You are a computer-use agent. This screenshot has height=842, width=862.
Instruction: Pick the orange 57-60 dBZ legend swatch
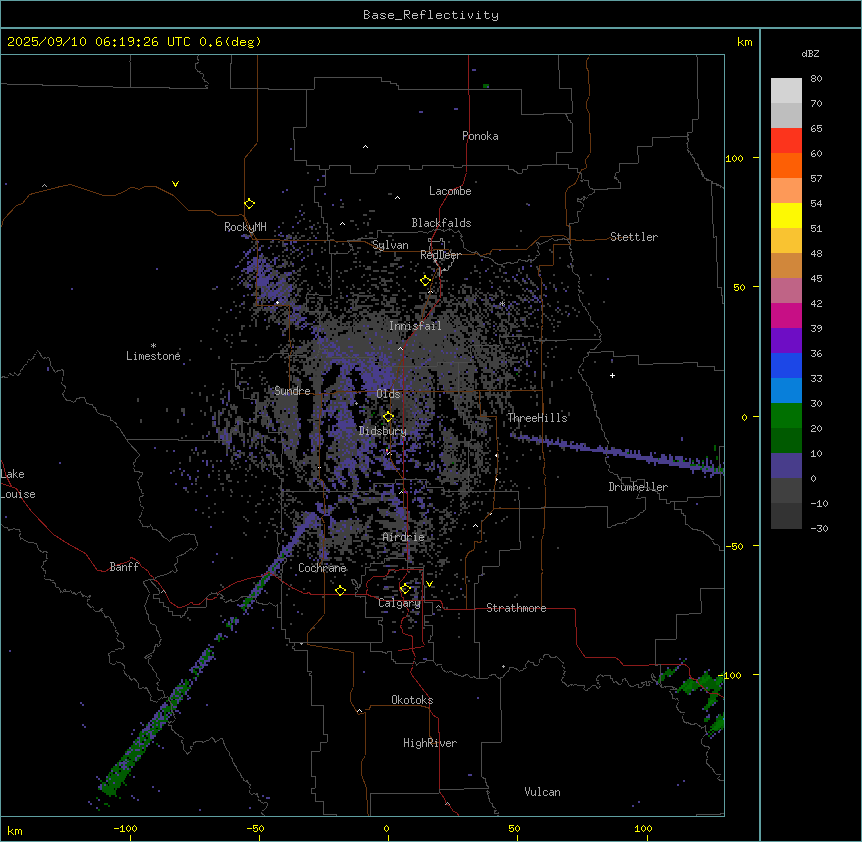[786, 165]
